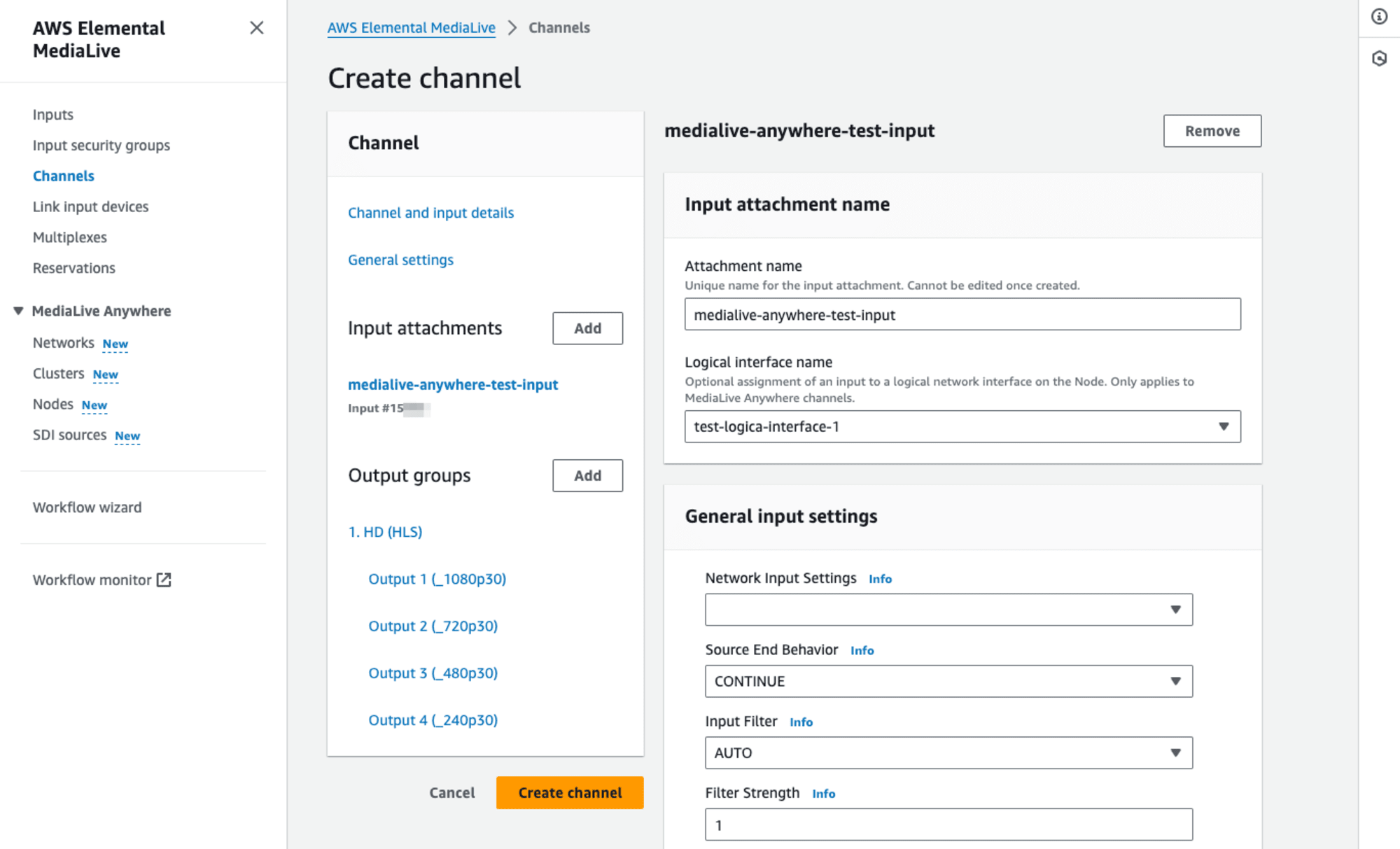Collapse the MediaLive Anywhere section triangle
Image resolution: width=1400 pixels, height=849 pixels.
(x=18, y=311)
